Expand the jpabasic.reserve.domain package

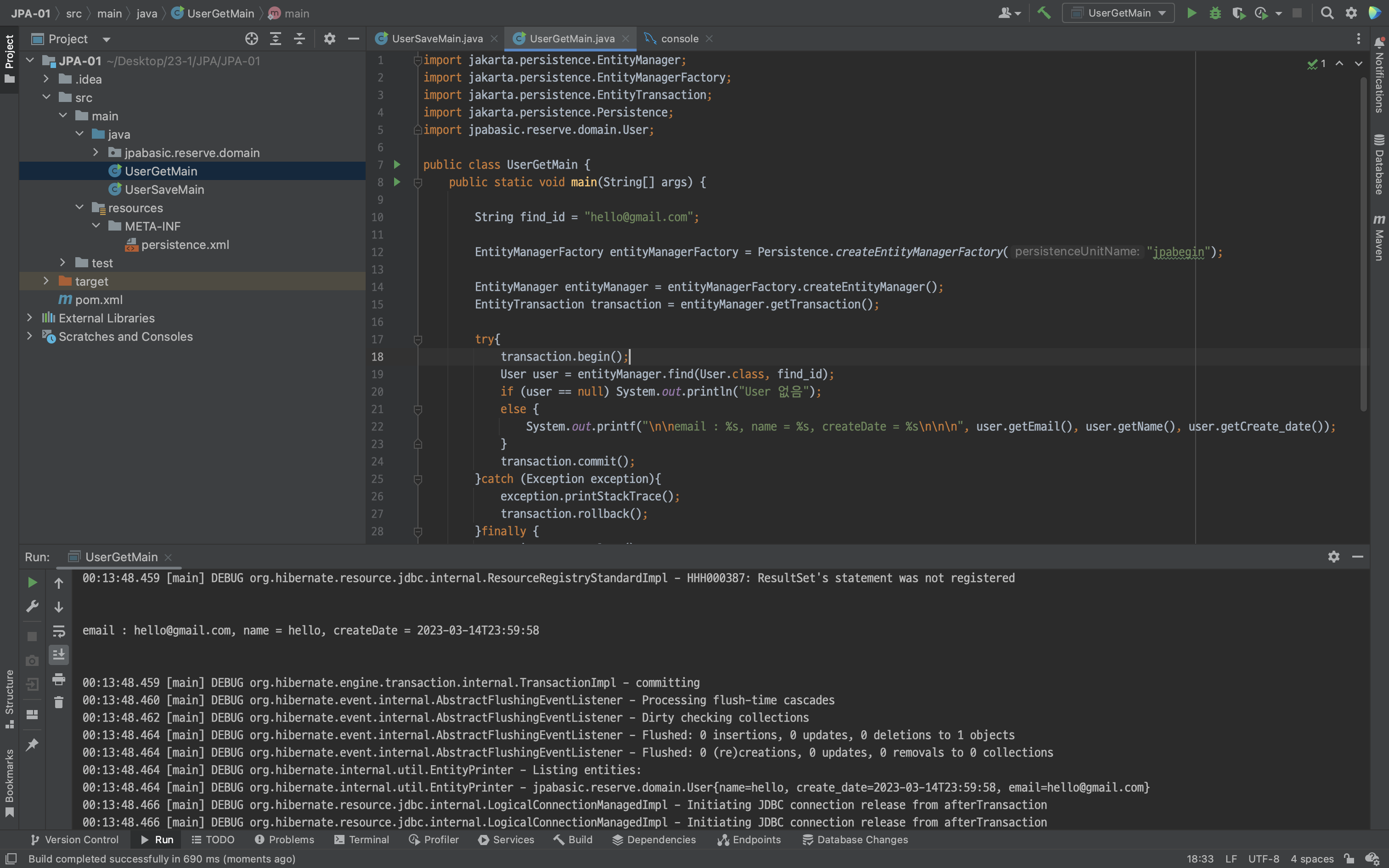pyautogui.click(x=96, y=152)
